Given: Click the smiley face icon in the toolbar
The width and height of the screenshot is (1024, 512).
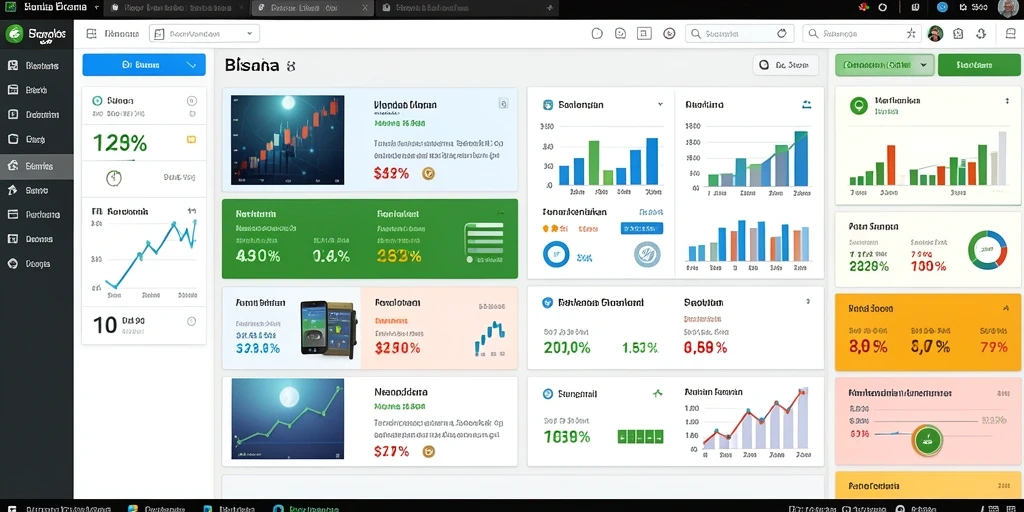Looking at the screenshot, I should [x=620, y=34].
